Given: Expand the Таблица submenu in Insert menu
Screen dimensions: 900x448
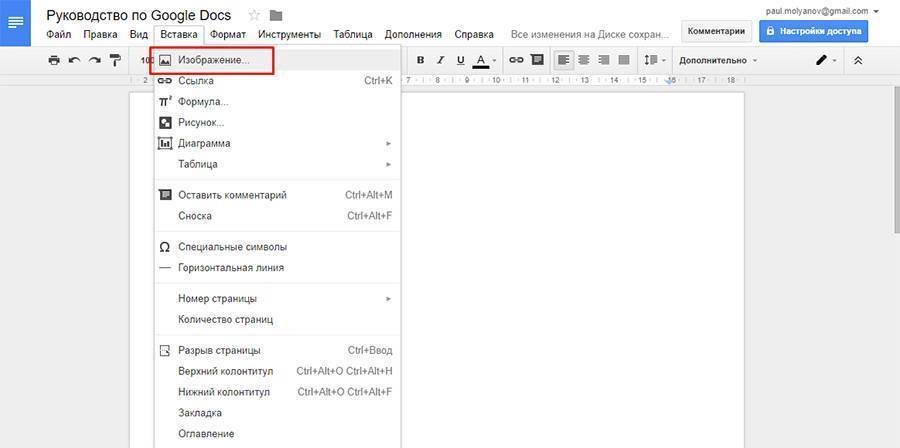Looking at the screenshot, I should (278, 164).
